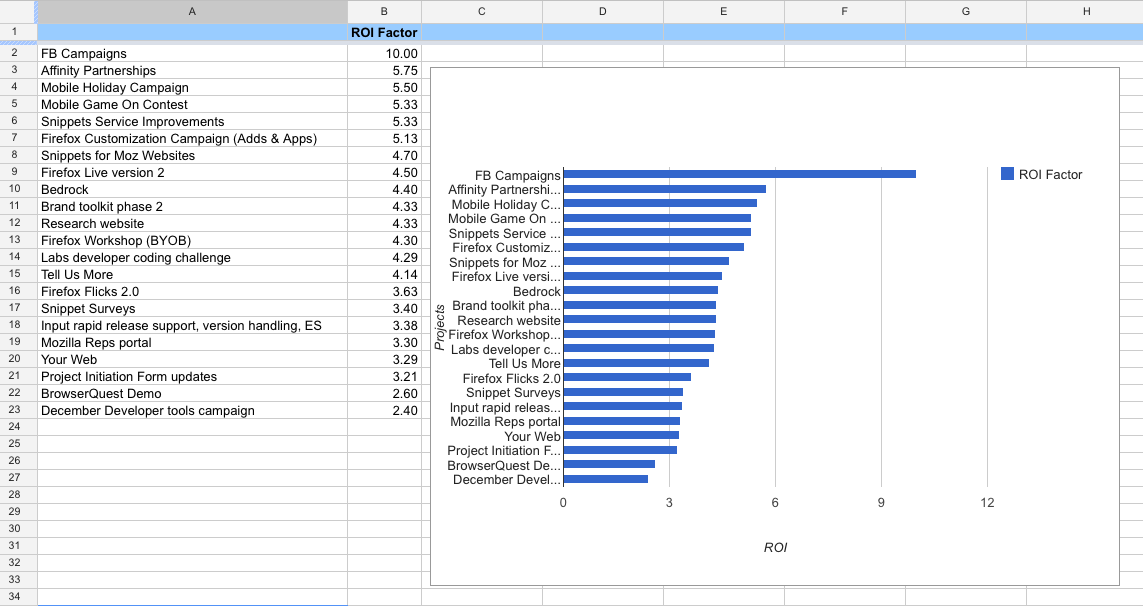Click the 2.40 value for December Developer tools campaign

pyautogui.click(x=384, y=411)
